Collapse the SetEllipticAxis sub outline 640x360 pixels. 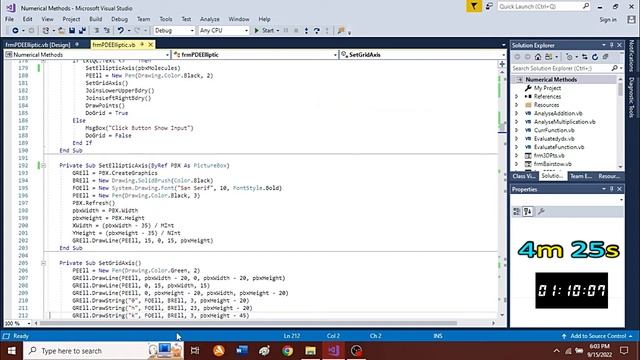click(43, 165)
